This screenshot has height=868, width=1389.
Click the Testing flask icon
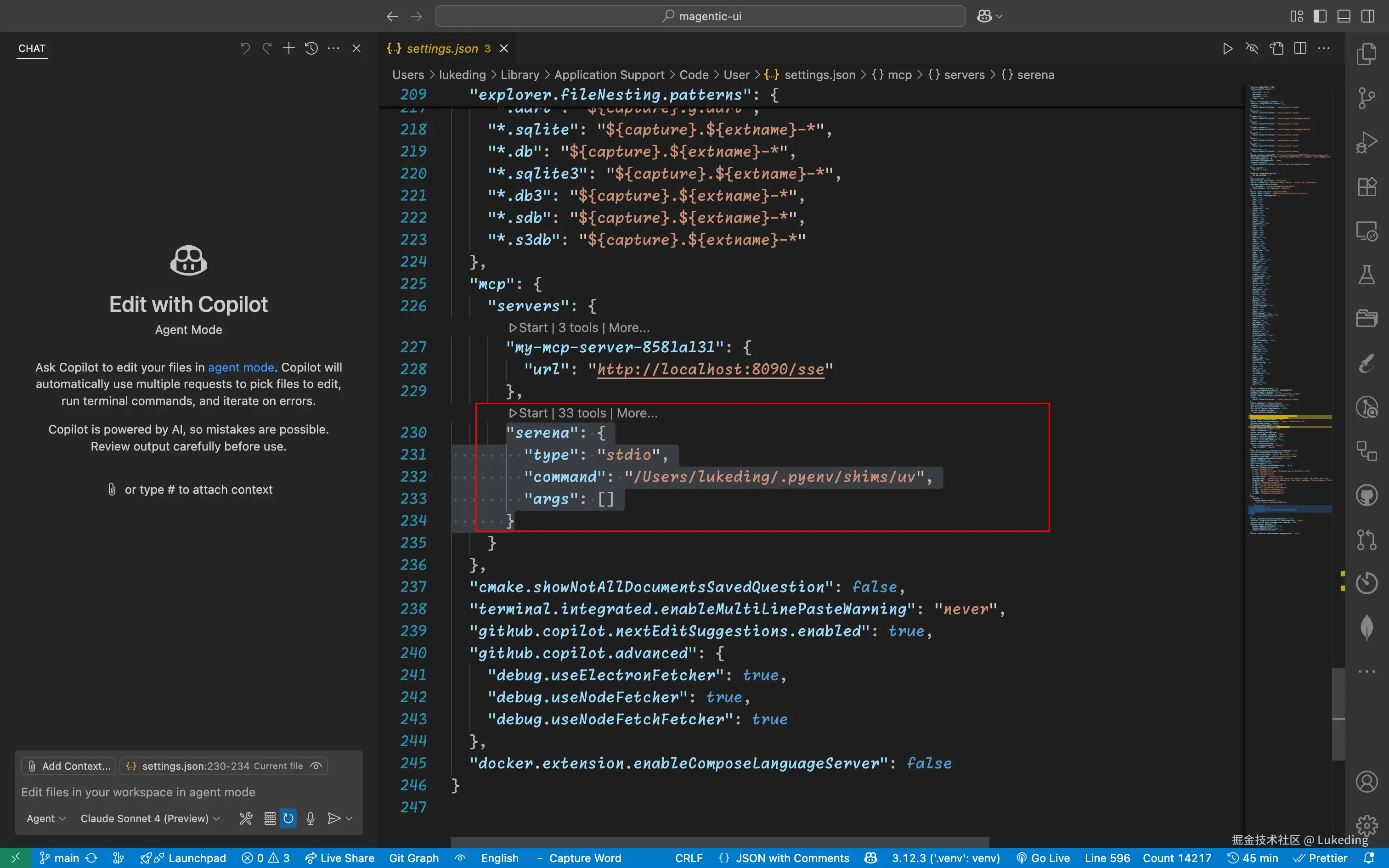point(1366,275)
